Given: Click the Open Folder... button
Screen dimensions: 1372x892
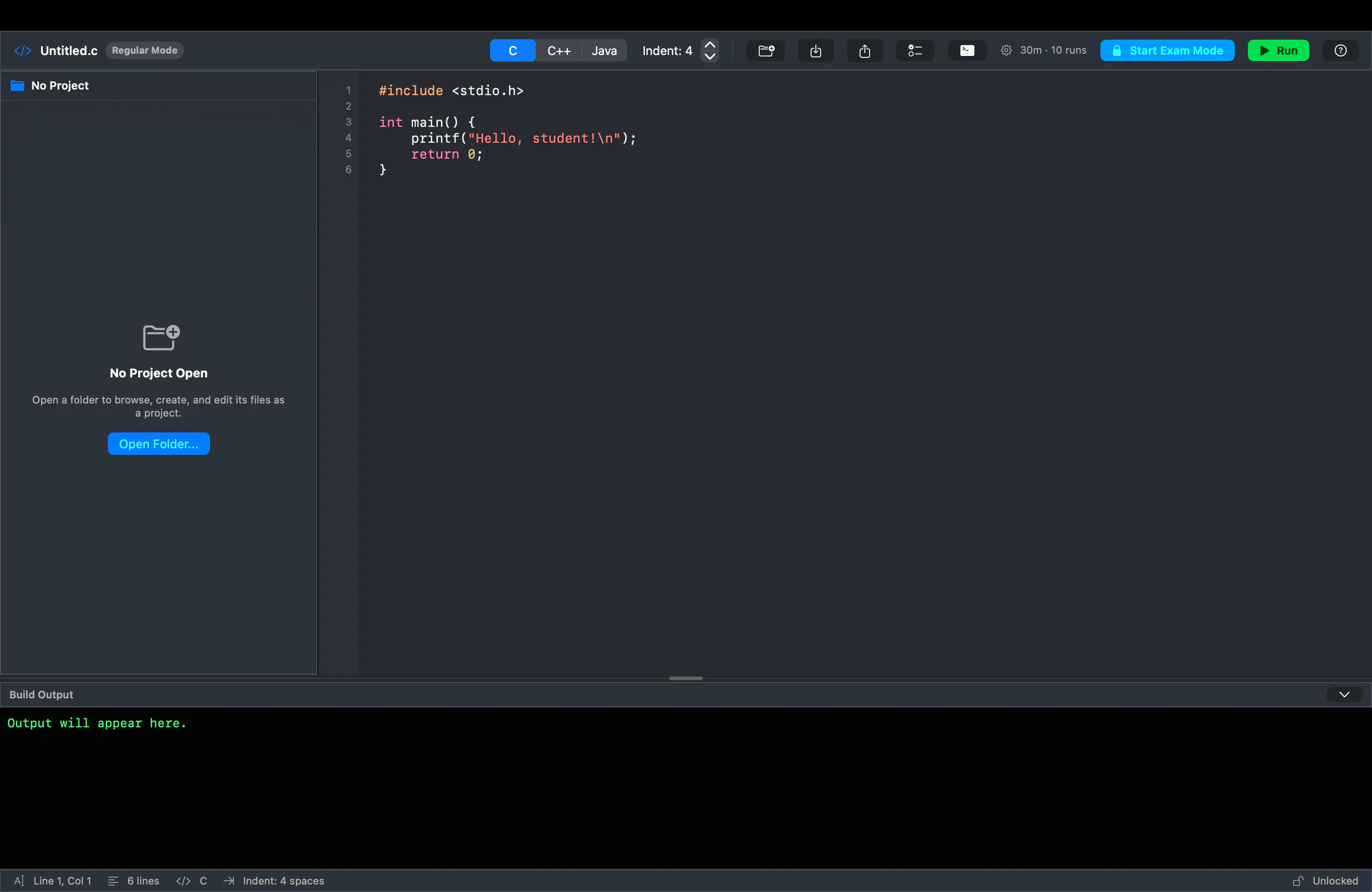Looking at the screenshot, I should tap(159, 444).
